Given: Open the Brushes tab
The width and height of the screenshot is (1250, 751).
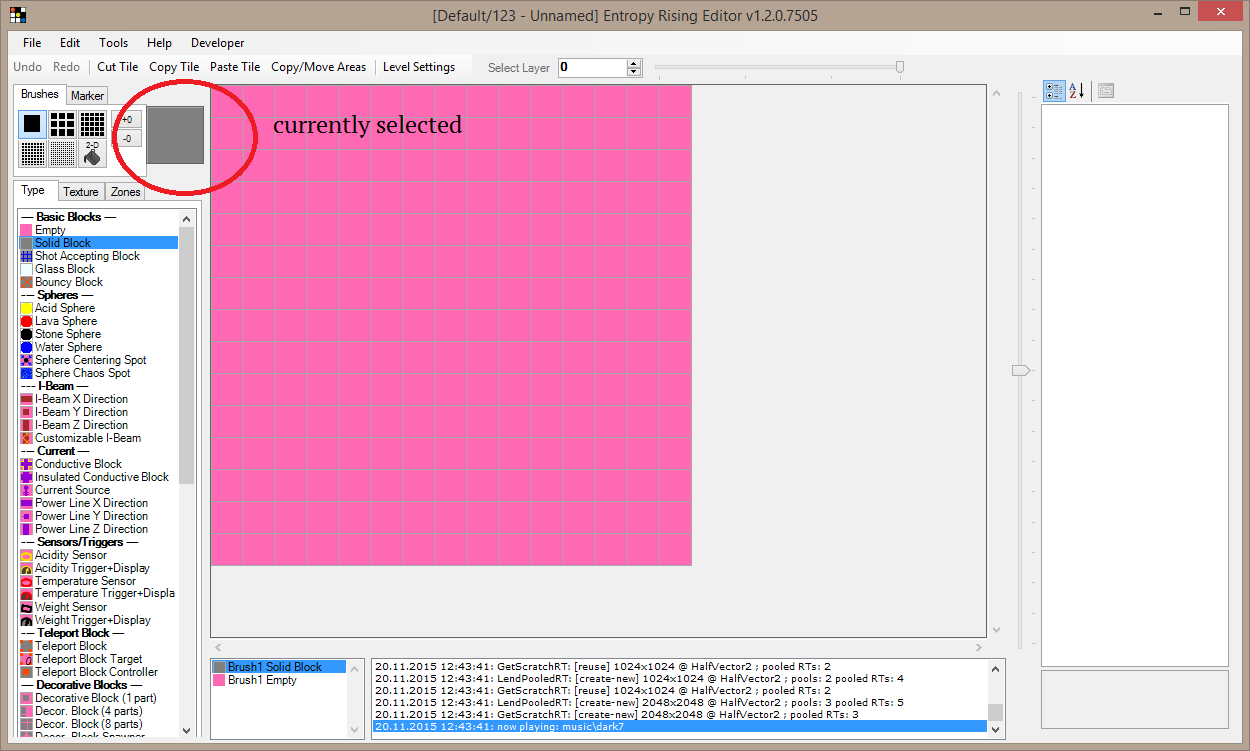Looking at the screenshot, I should [x=40, y=94].
